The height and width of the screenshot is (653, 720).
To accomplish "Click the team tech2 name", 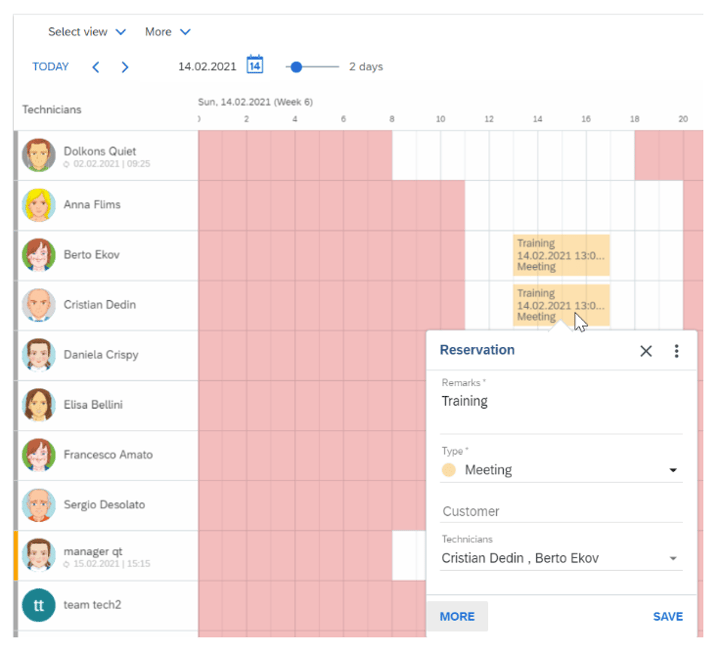I will pos(92,605).
